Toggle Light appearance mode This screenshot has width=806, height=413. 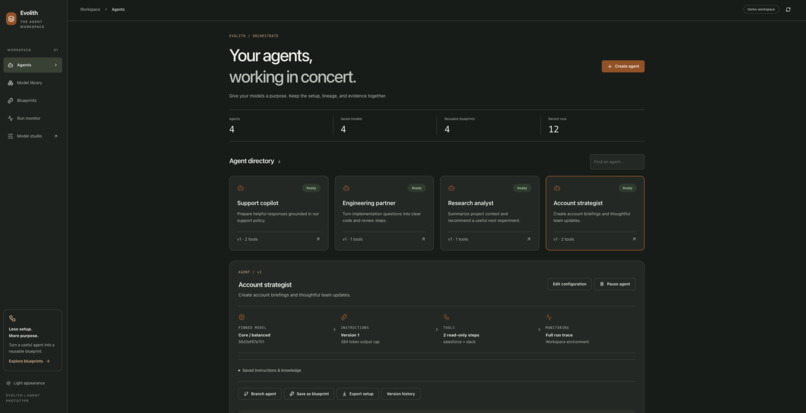(x=26, y=383)
